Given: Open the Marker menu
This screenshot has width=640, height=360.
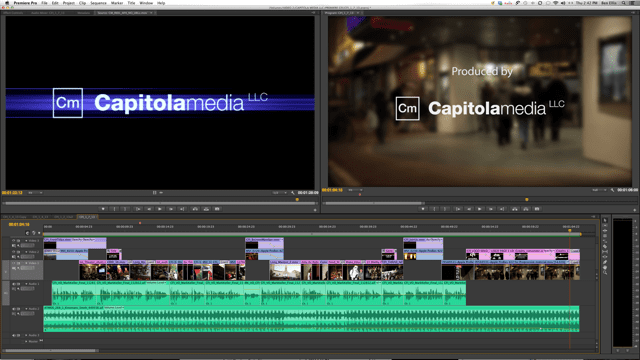Looking at the screenshot, I should [117, 3].
